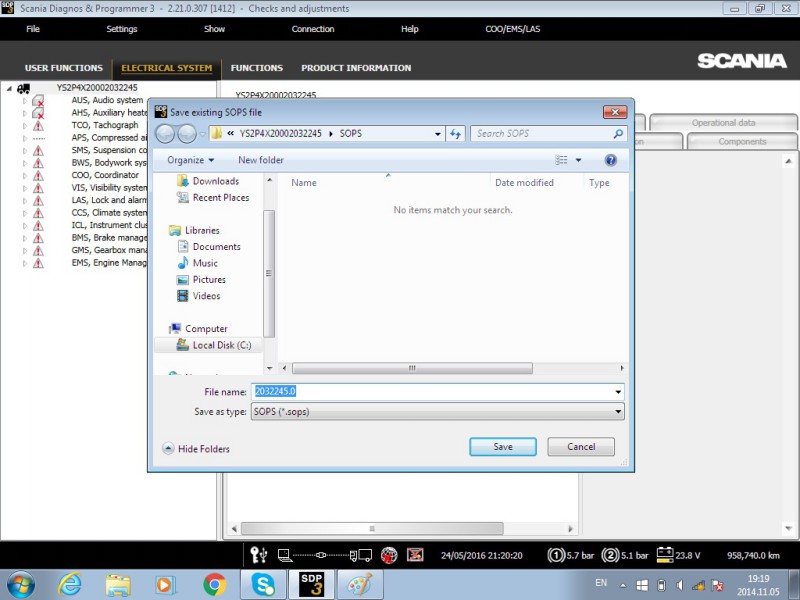This screenshot has height=600, width=800.
Task: Click the Save button
Action: pos(503,446)
